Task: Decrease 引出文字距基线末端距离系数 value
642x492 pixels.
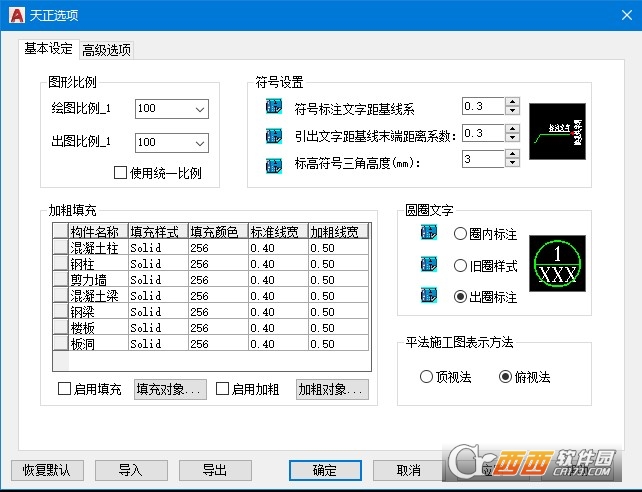Action: [512, 138]
